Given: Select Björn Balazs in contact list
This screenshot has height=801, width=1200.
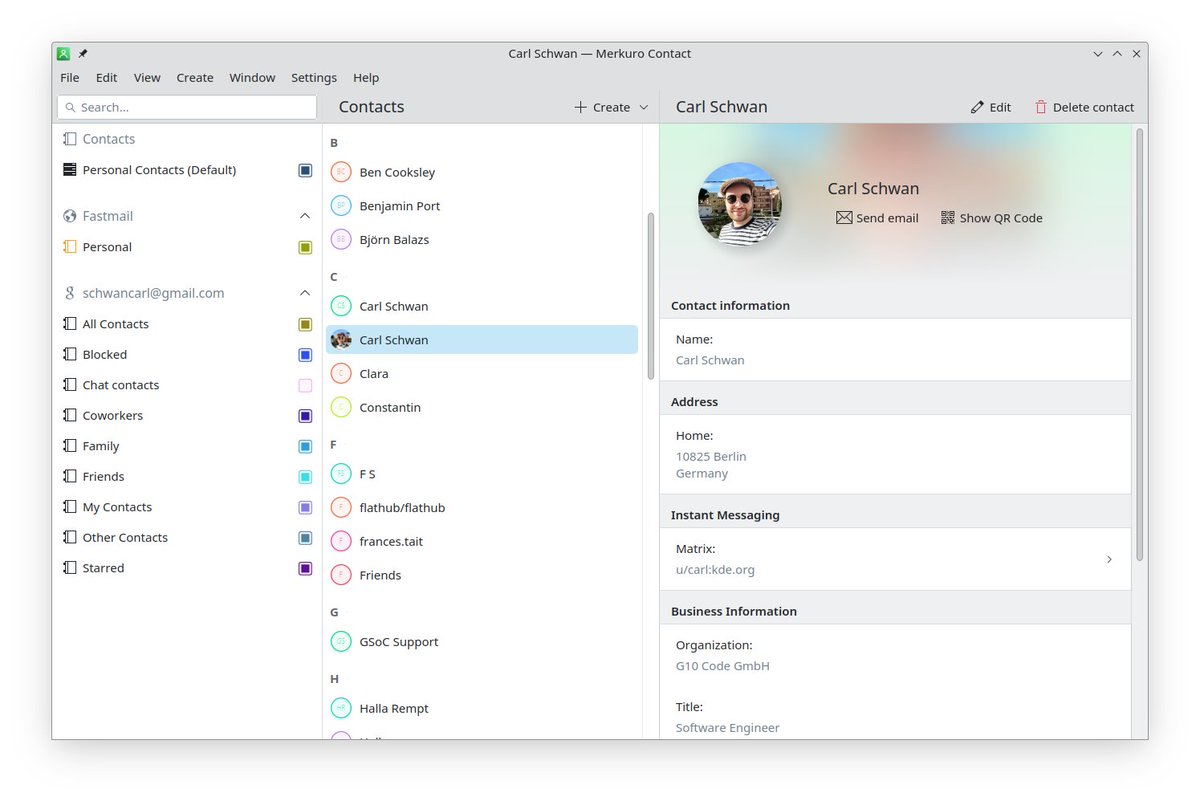Looking at the screenshot, I should (x=482, y=240).
